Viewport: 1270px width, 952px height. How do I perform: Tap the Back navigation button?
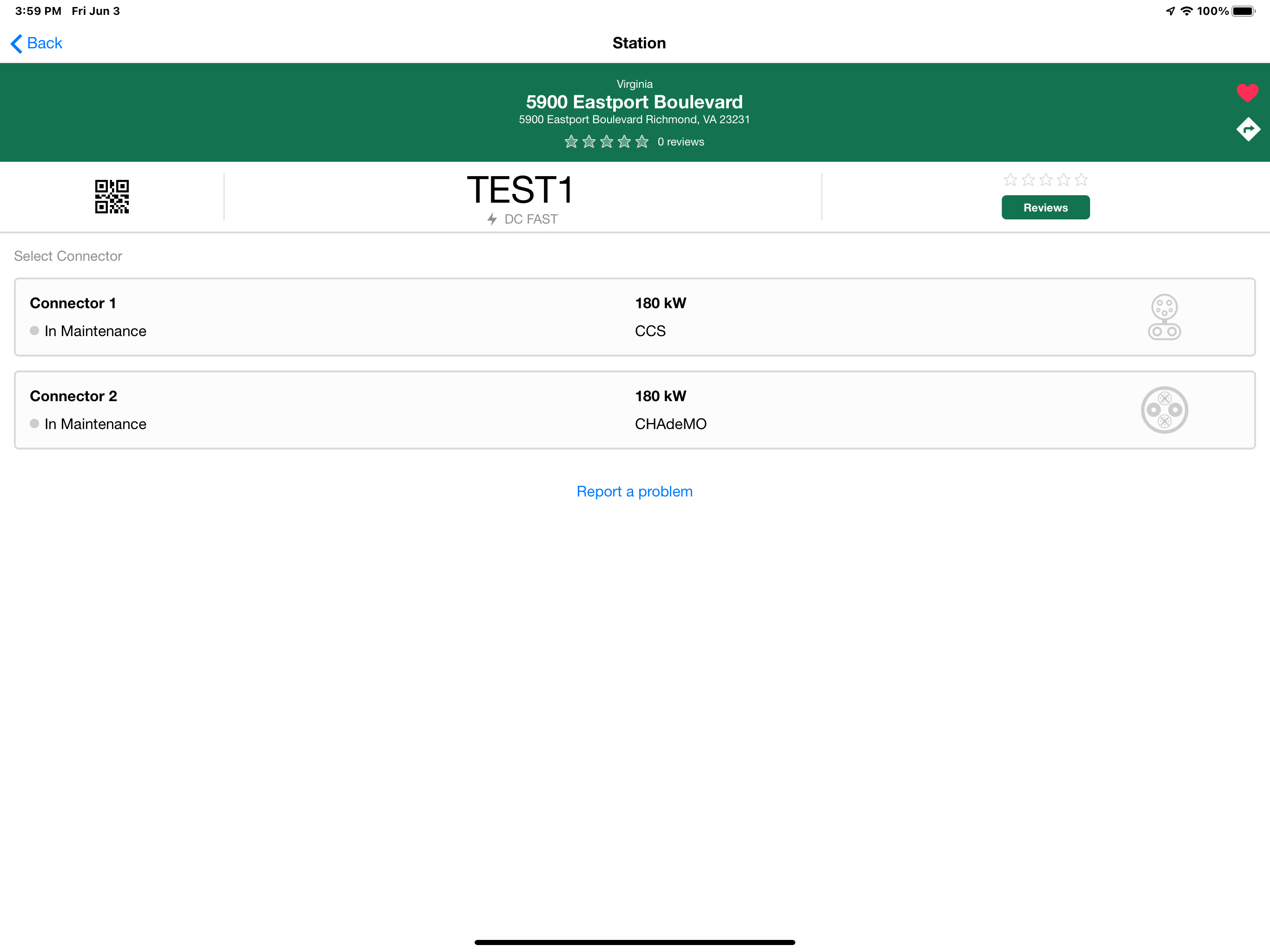pyautogui.click(x=36, y=43)
